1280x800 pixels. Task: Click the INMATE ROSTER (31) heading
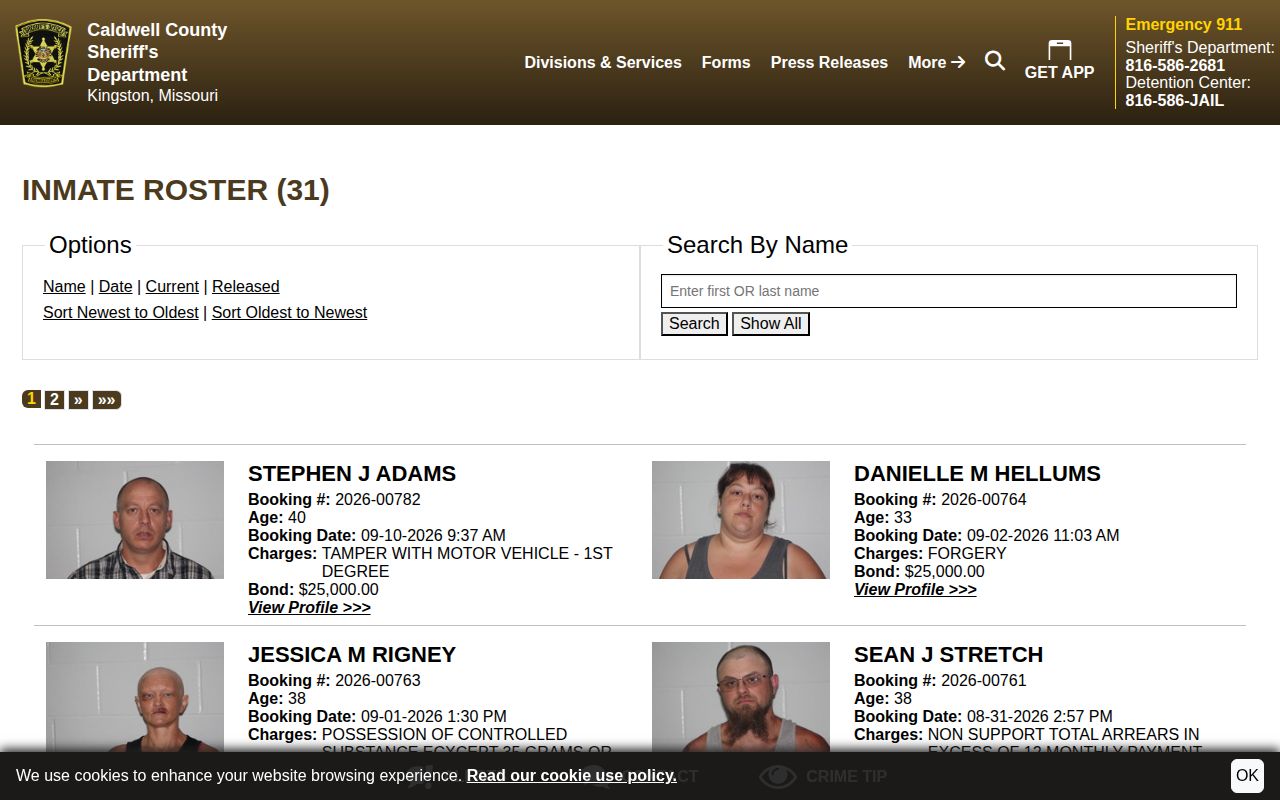pyautogui.click(x=176, y=190)
